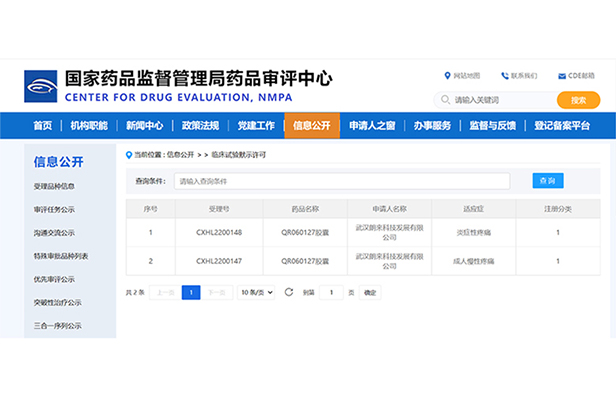Click applicant name in CXHL2200148 row
This screenshot has width=616, height=396.
point(390,233)
